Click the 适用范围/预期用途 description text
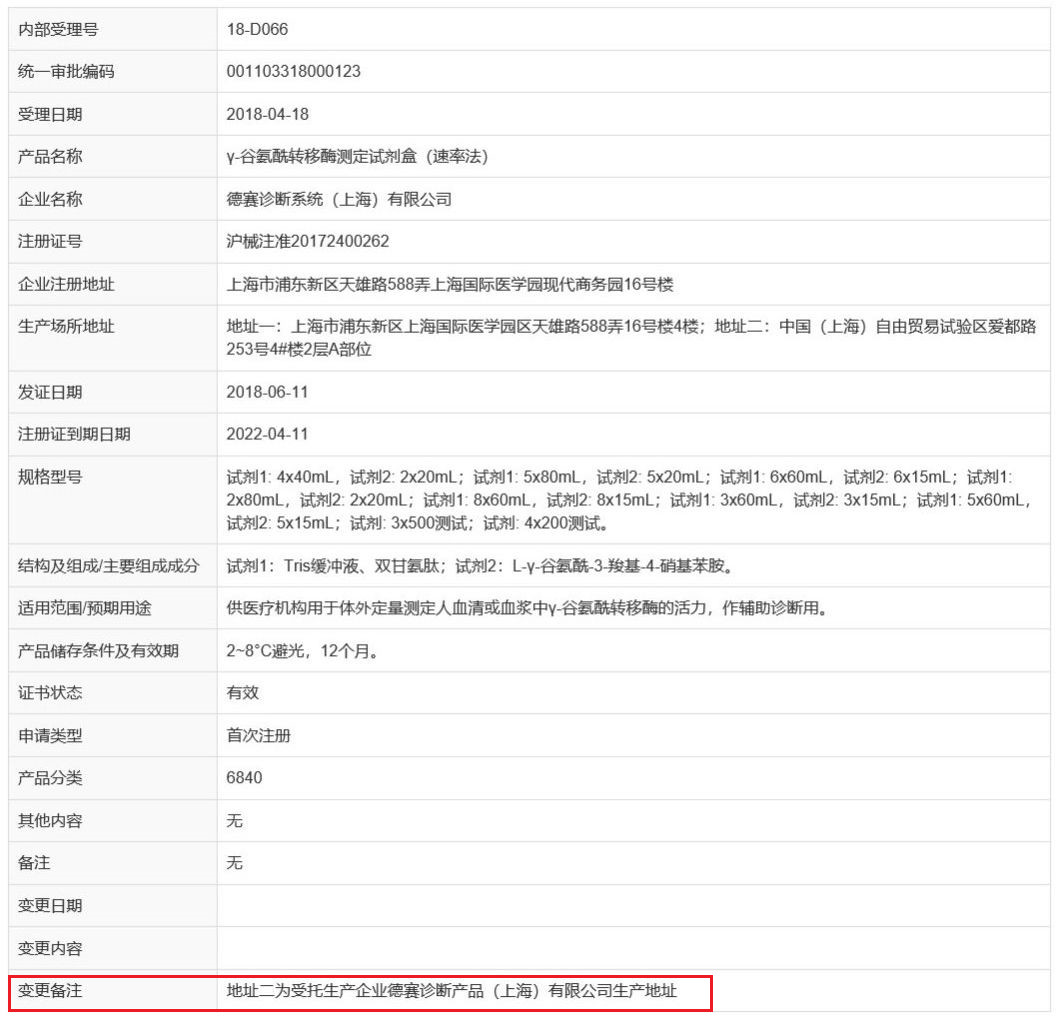This screenshot has width=1056, height=1020. [526, 608]
